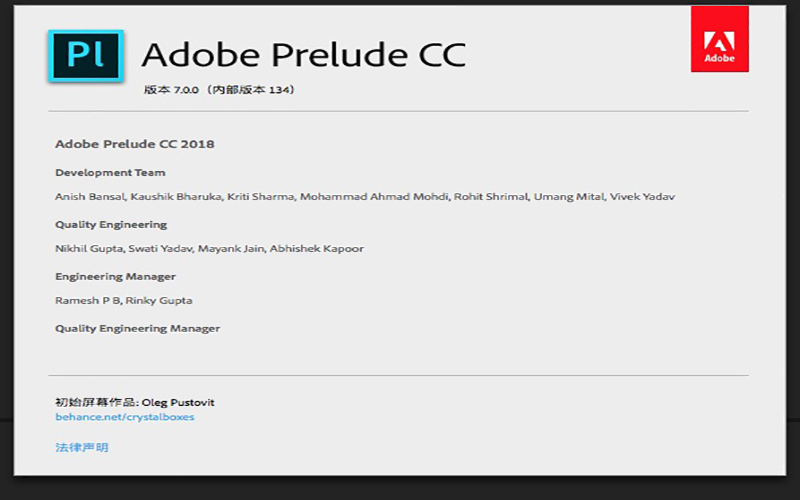Click the Quality Engineering Manager heading
Screen dimensions: 800x500
pyautogui.click(x=138, y=329)
